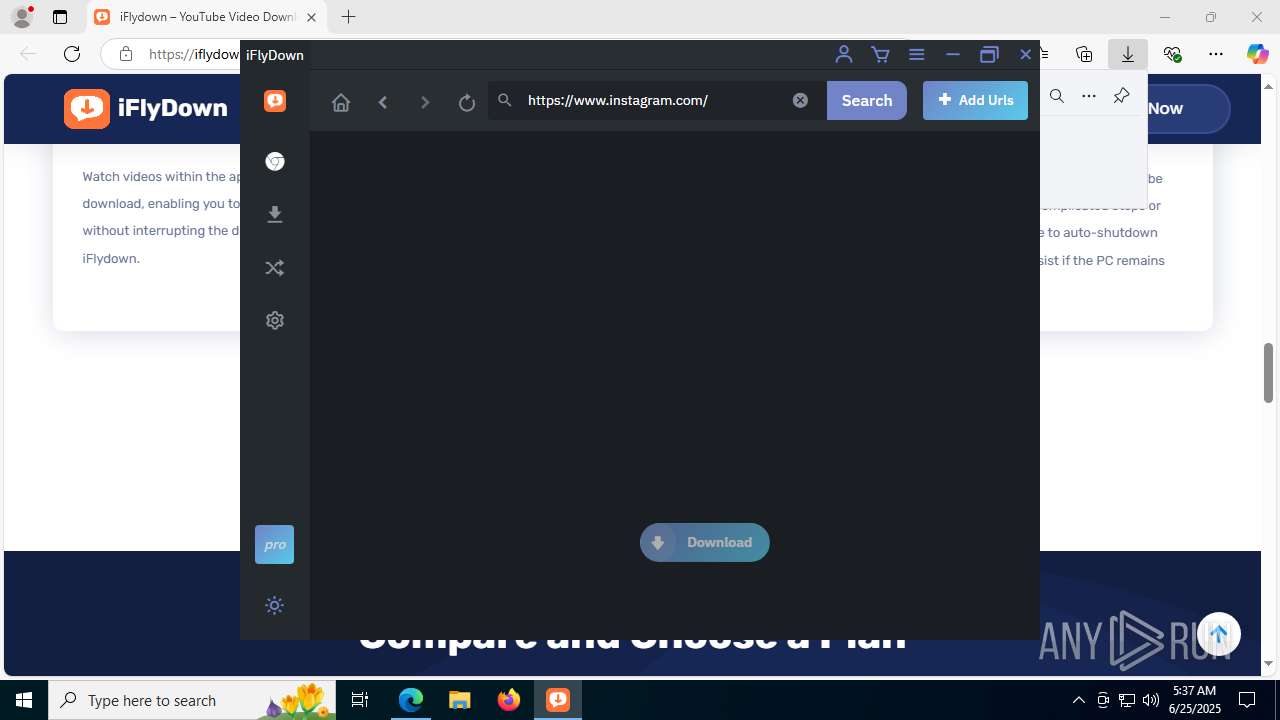Viewport: 1280px width, 720px height.
Task: Click the Download button at bottom
Action: click(705, 542)
